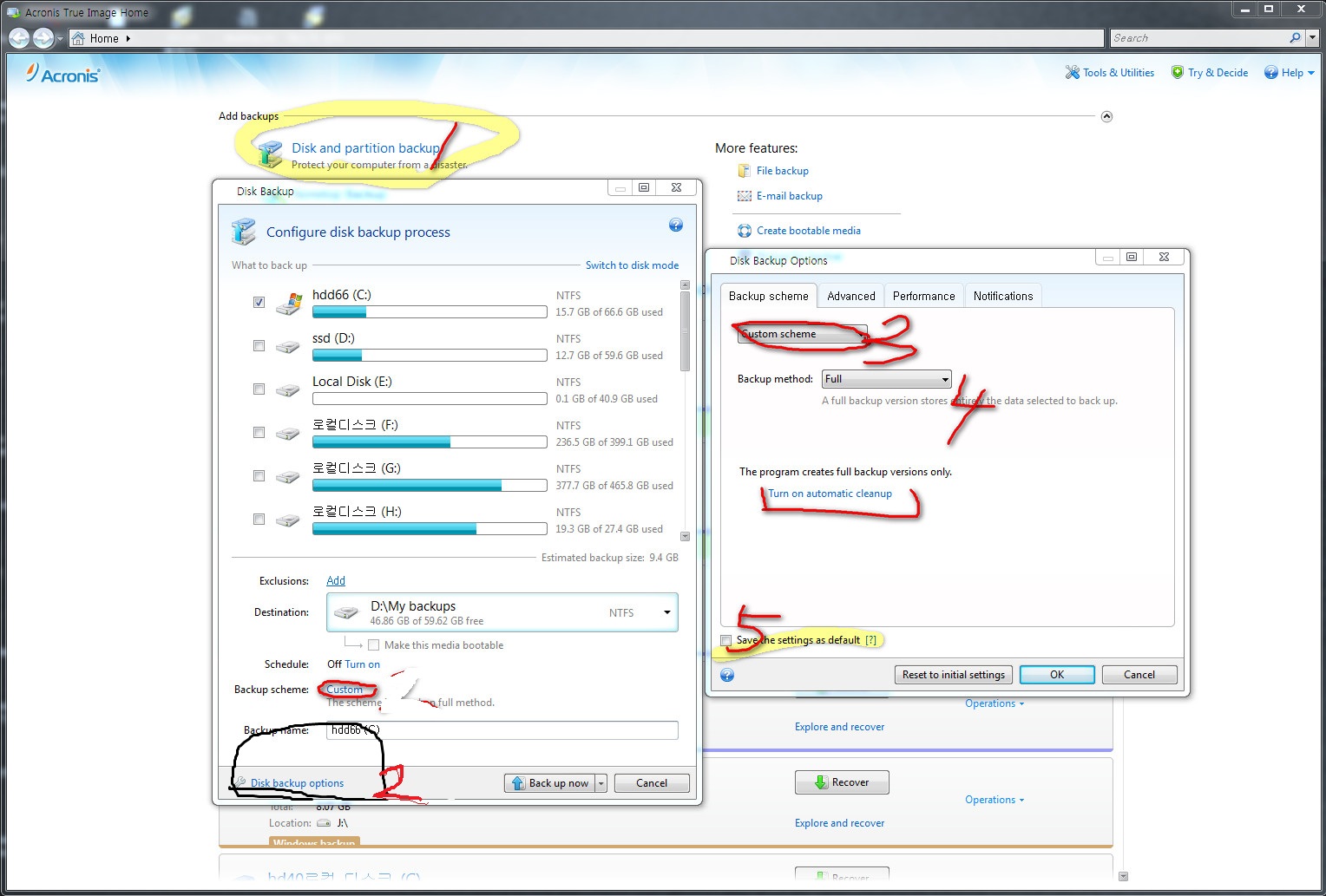Viewport: 1326px width, 896px height.
Task: Open the Custom scheme dropdown
Action: (802, 334)
